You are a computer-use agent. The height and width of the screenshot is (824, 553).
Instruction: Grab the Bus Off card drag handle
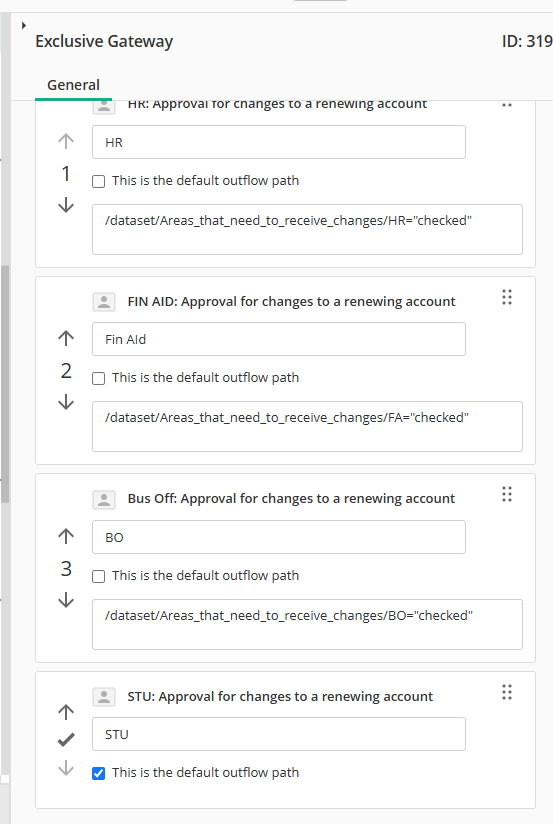pos(507,494)
